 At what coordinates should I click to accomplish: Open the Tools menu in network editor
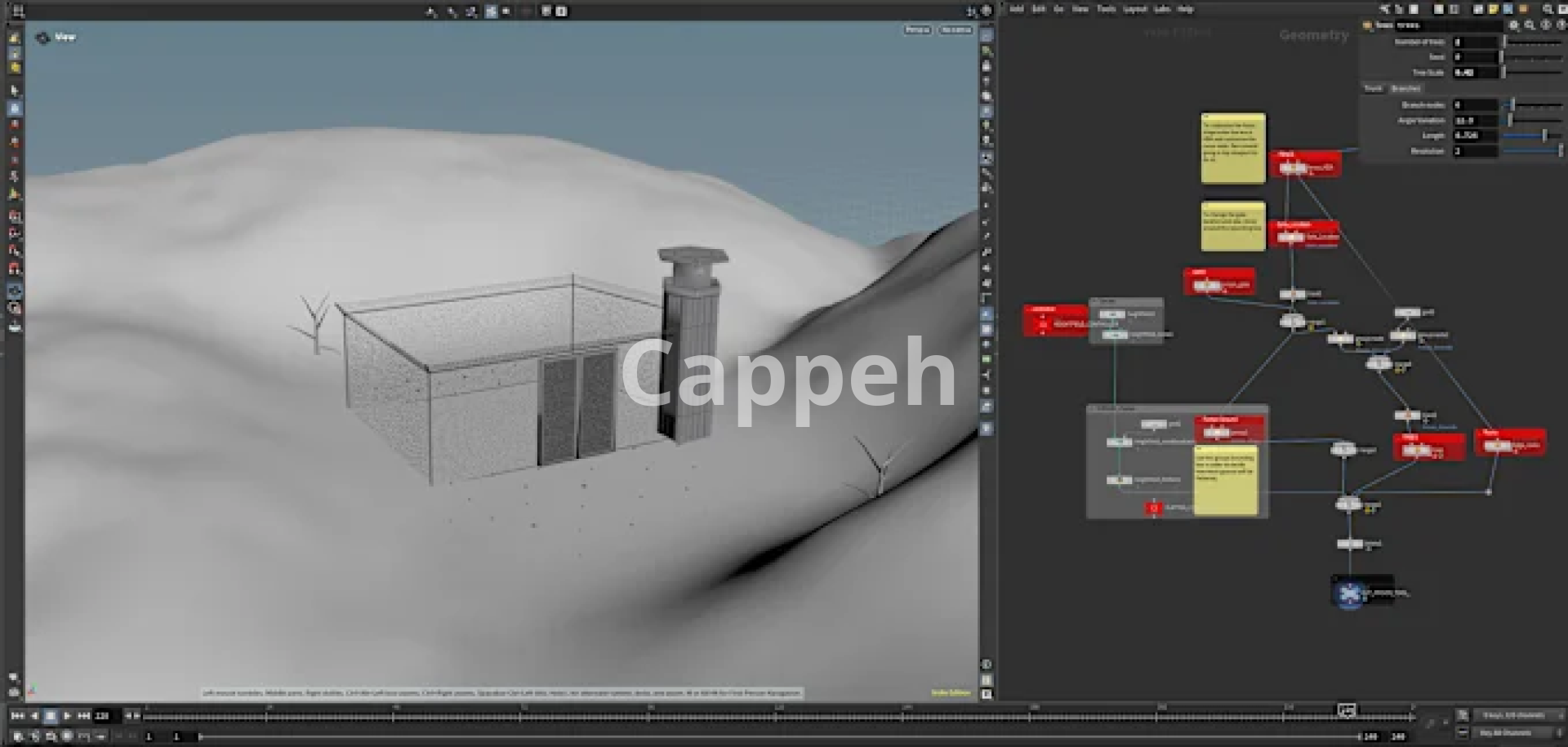click(1106, 10)
